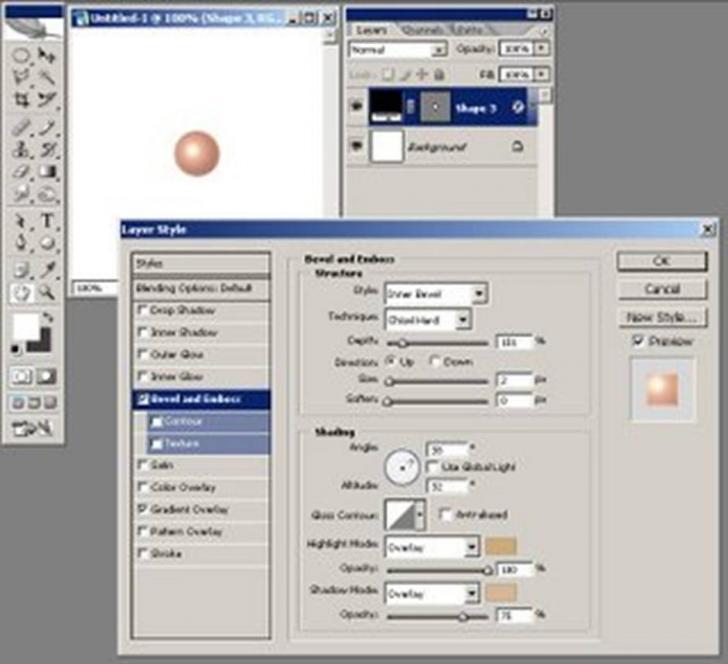Select the Layers tab
Screen dimensions: 728x664
371,30
